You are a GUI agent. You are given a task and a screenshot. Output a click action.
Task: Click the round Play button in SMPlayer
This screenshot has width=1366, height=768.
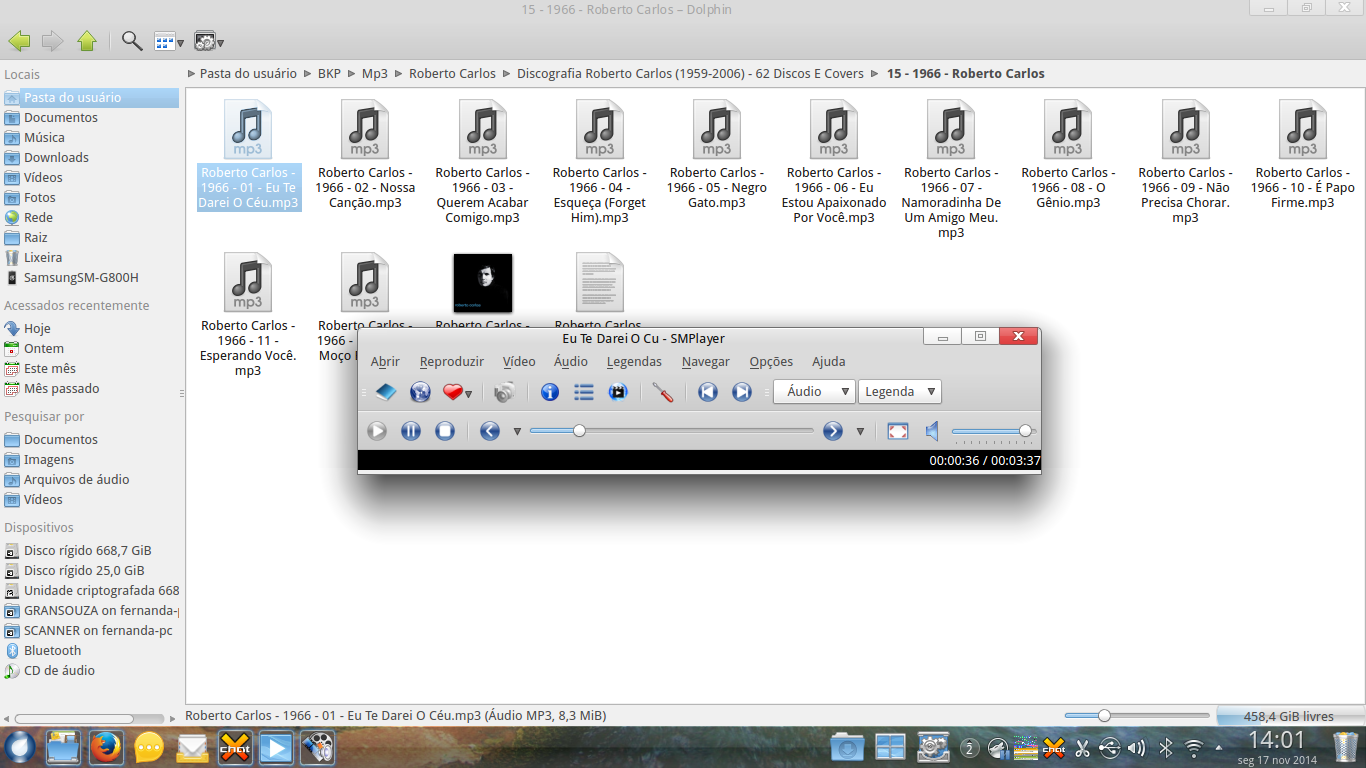377,431
